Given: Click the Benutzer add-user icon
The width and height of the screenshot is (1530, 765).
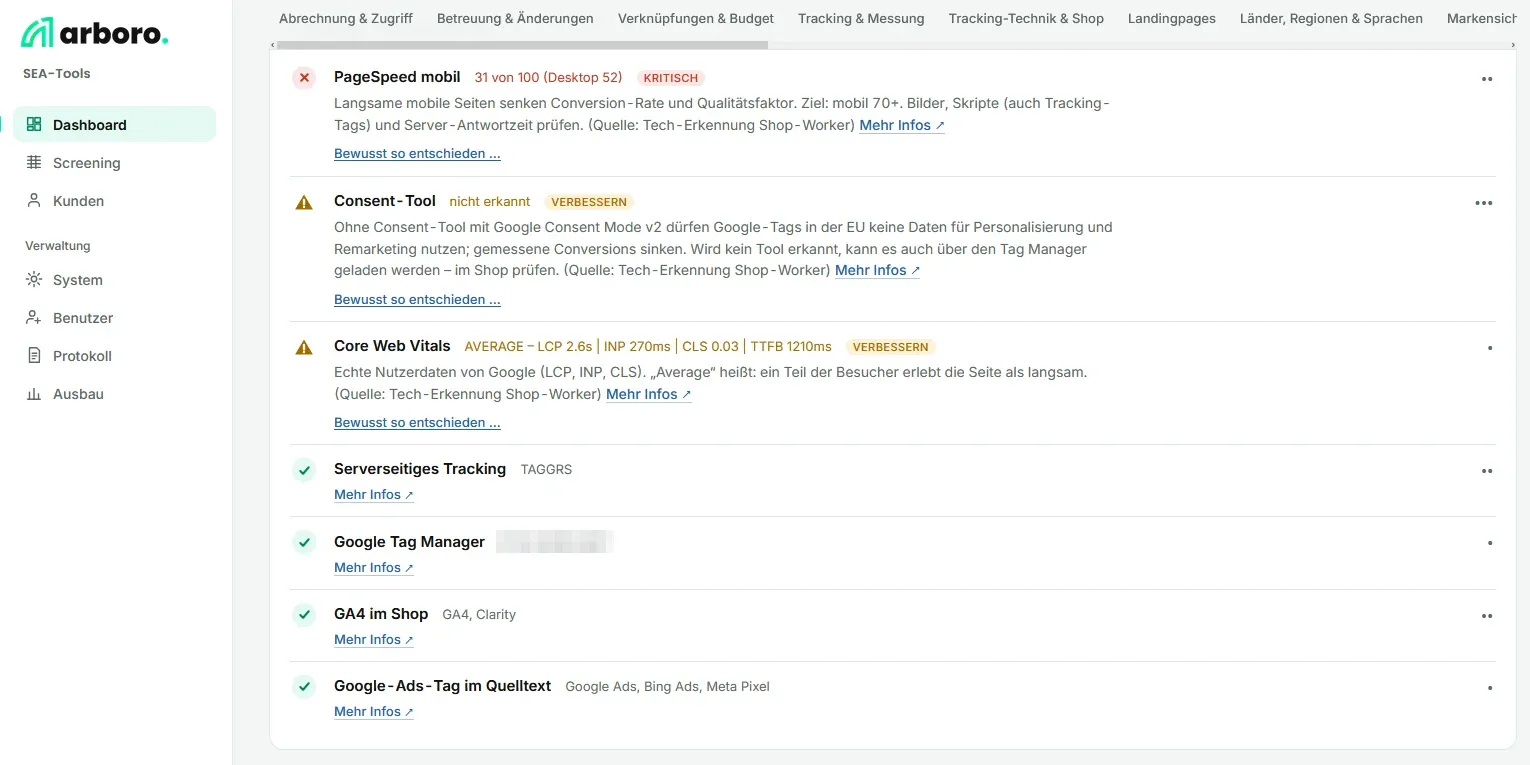Looking at the screenshot, I should [34, 318].
